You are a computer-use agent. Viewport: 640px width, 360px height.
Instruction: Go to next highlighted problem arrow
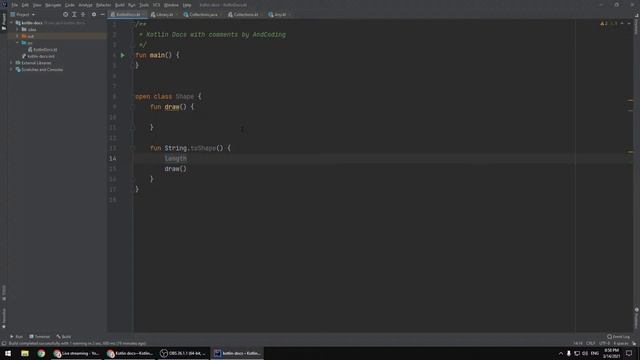pos(629,24)
